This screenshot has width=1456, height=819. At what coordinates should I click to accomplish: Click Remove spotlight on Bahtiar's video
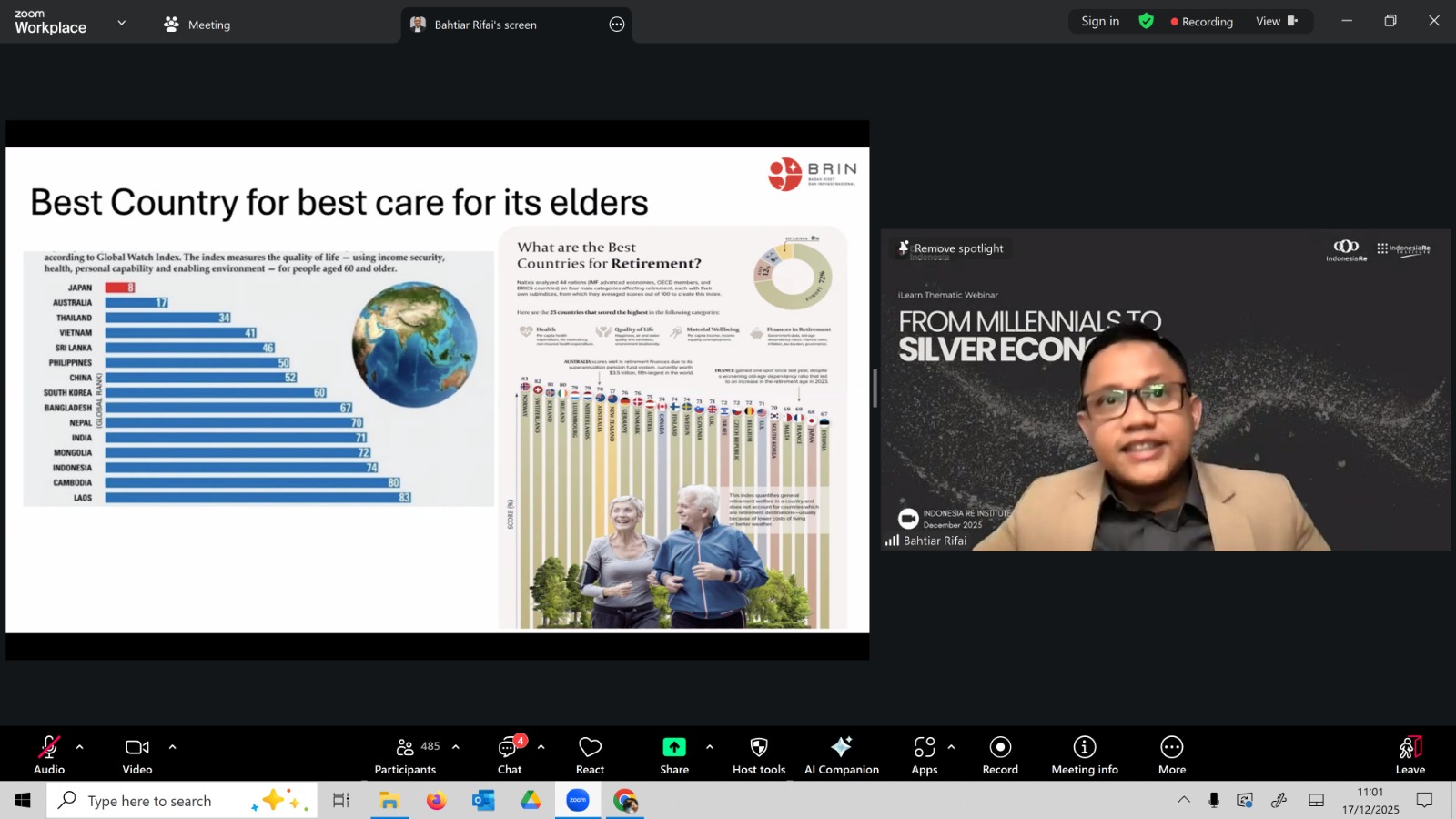[952, 248]
